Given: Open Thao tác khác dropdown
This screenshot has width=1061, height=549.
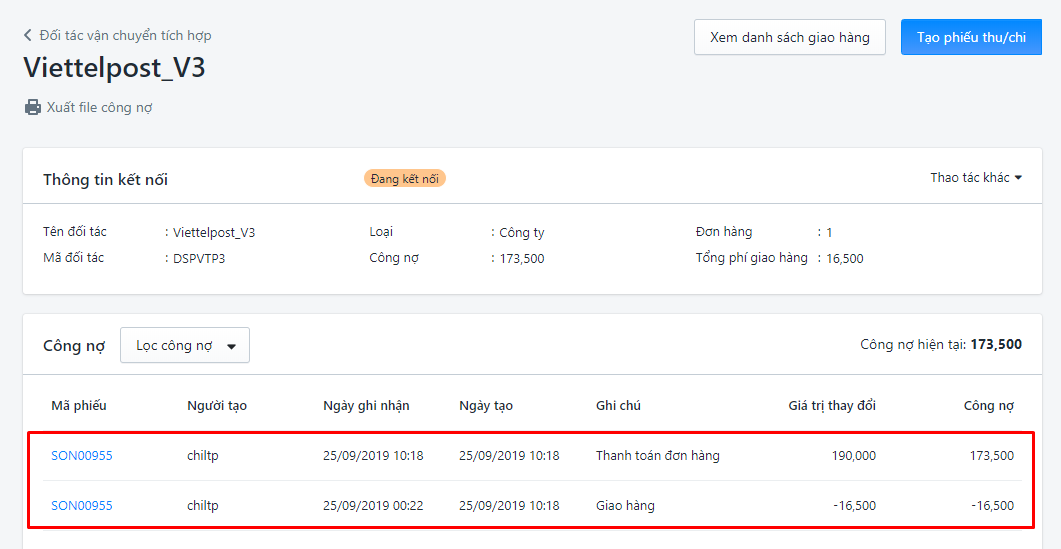Looking at the screenshot, I should 976,178.
